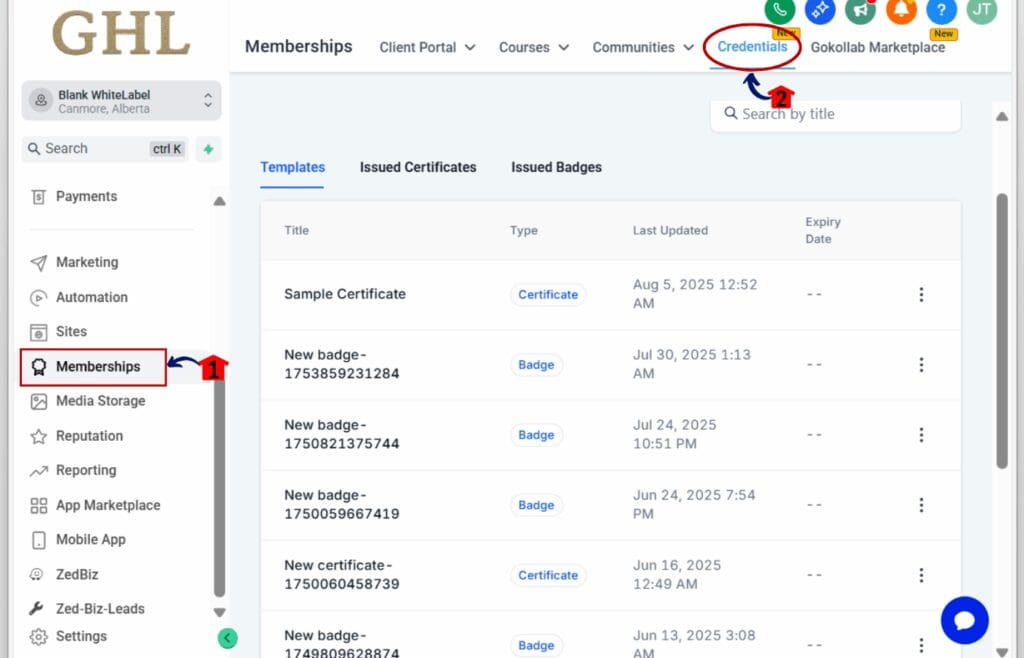Image resolution: width=1024 pixels, height=658 pixels.
Task: Open the phone dialer icon
Action: pos(780,9)
